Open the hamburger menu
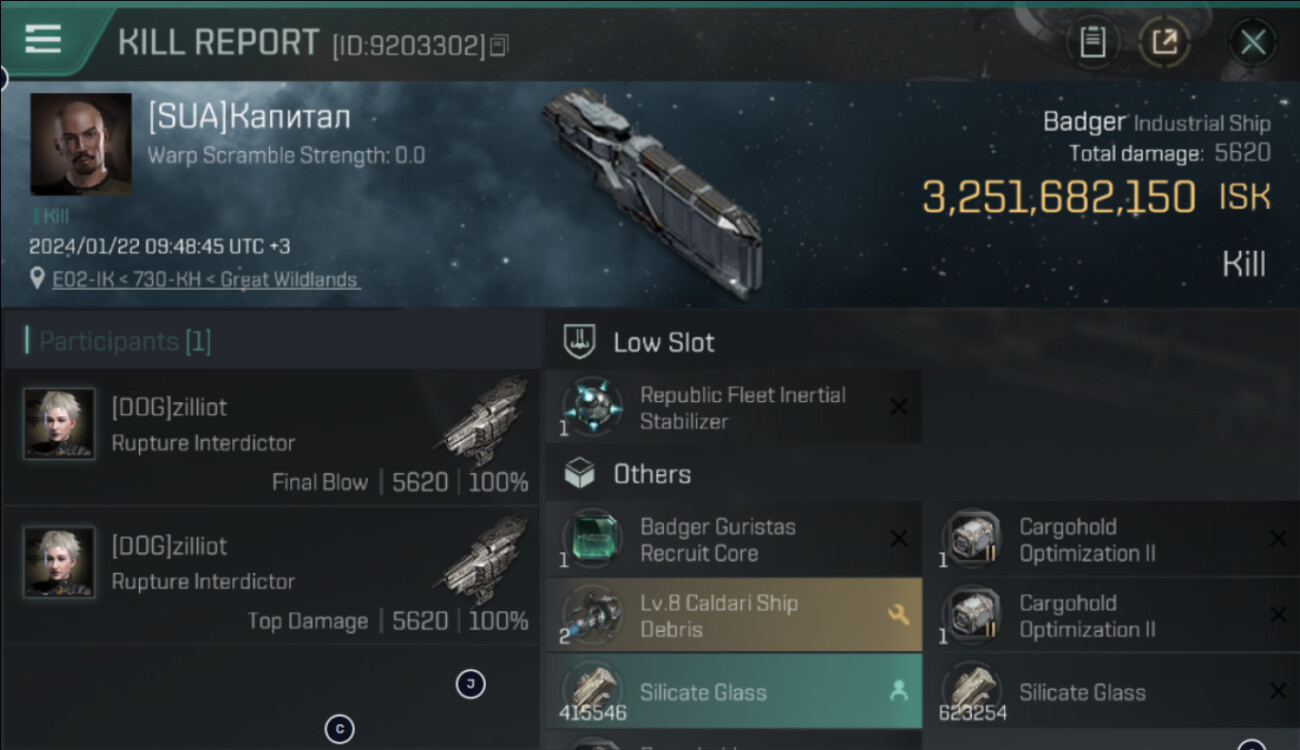Viewport: 1300px width, 750px height. pyautogui.click(x=44, y=40)
